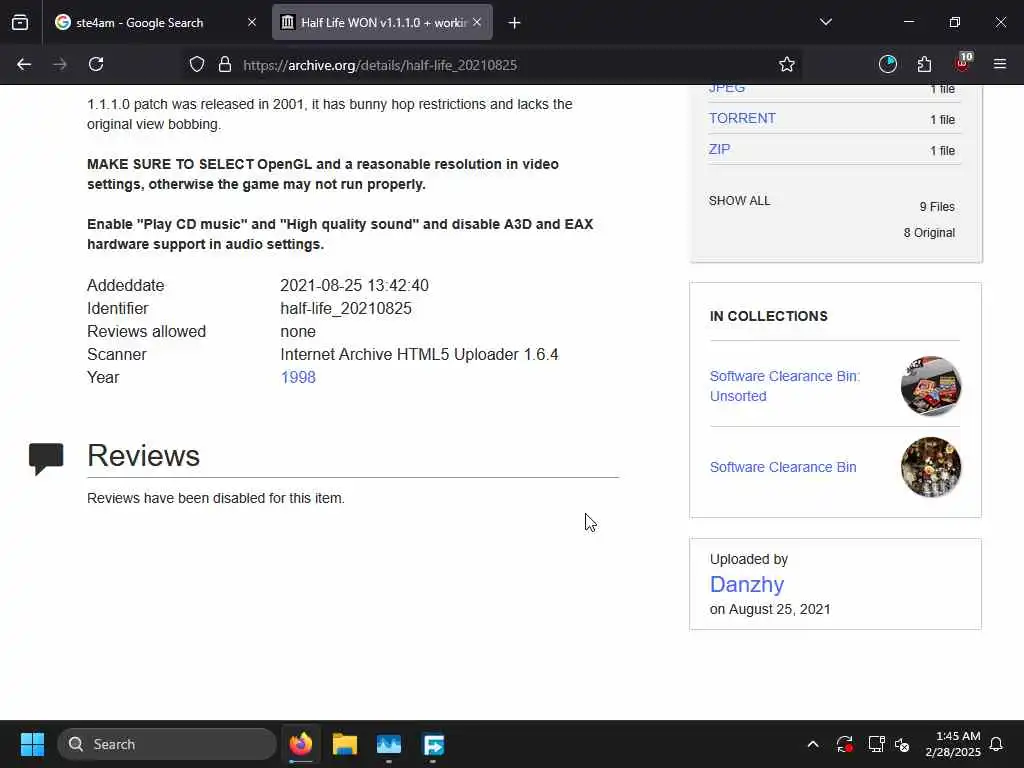
Task: Click the sync status tray icon with red dot
Action: tap(844, 744)
